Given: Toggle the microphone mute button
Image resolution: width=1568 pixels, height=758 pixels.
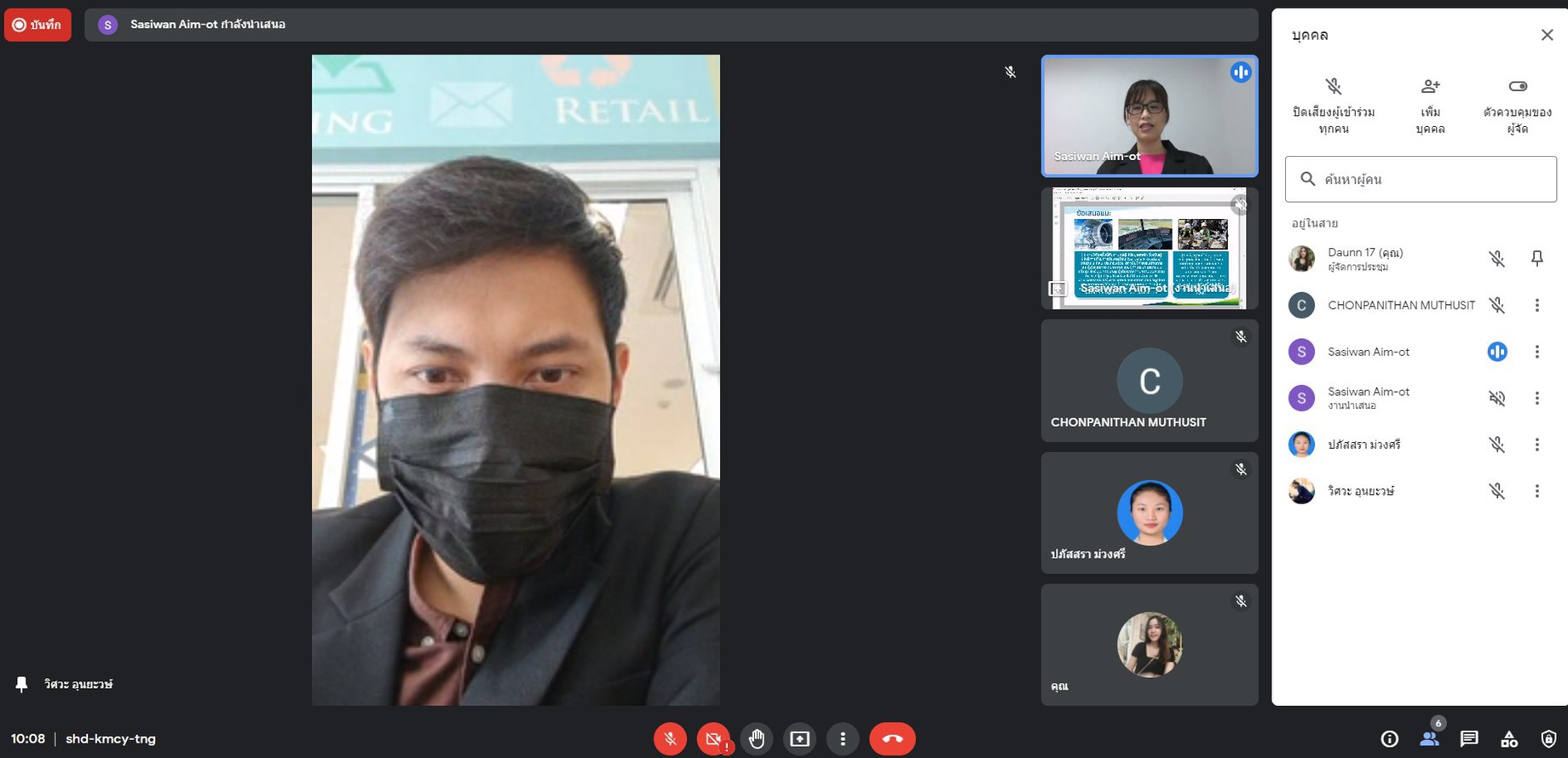Looking at the screenshot, I should (x=670, y=738).
